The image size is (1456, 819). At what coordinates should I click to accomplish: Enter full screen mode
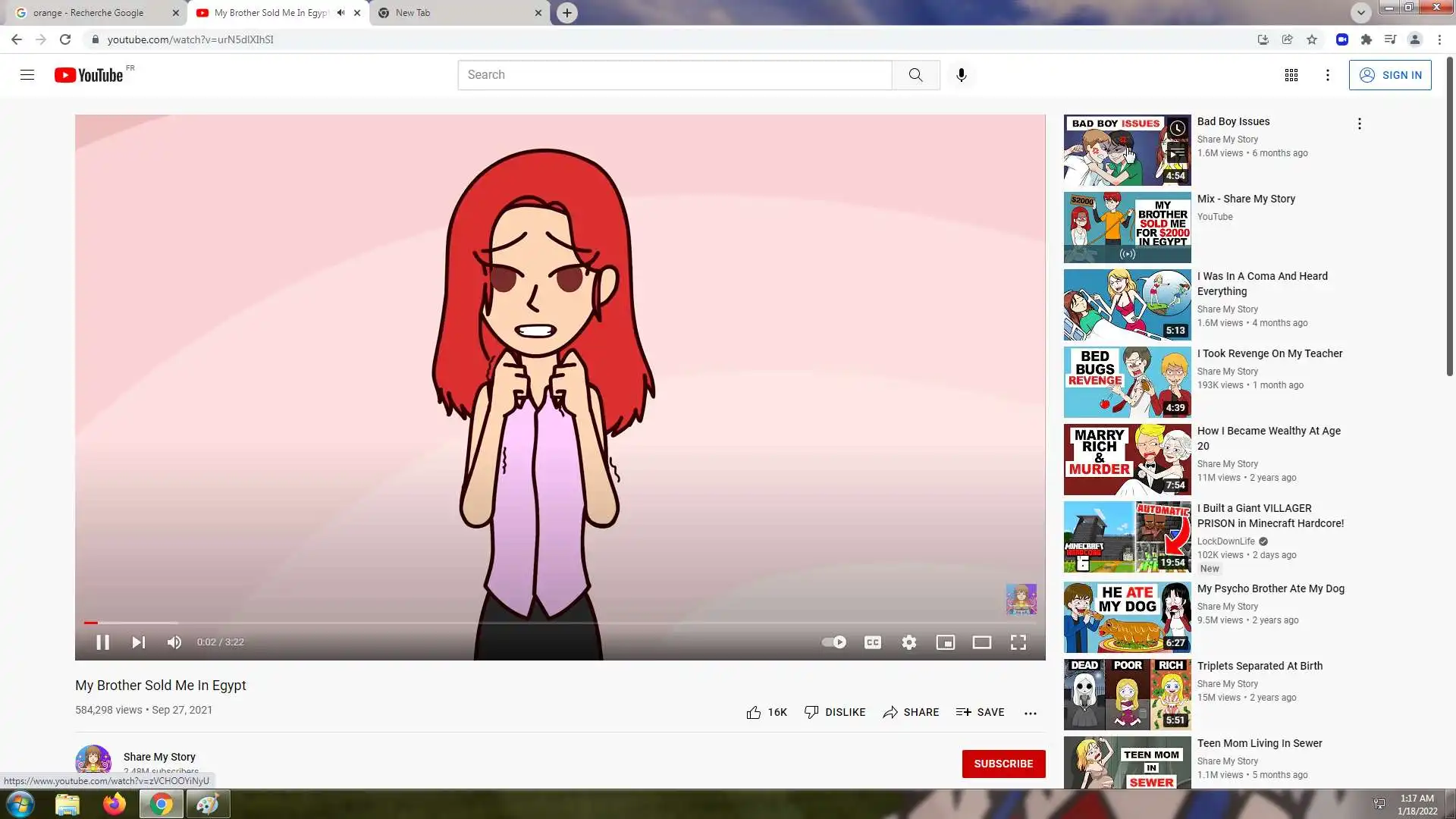click(1018, 642)
